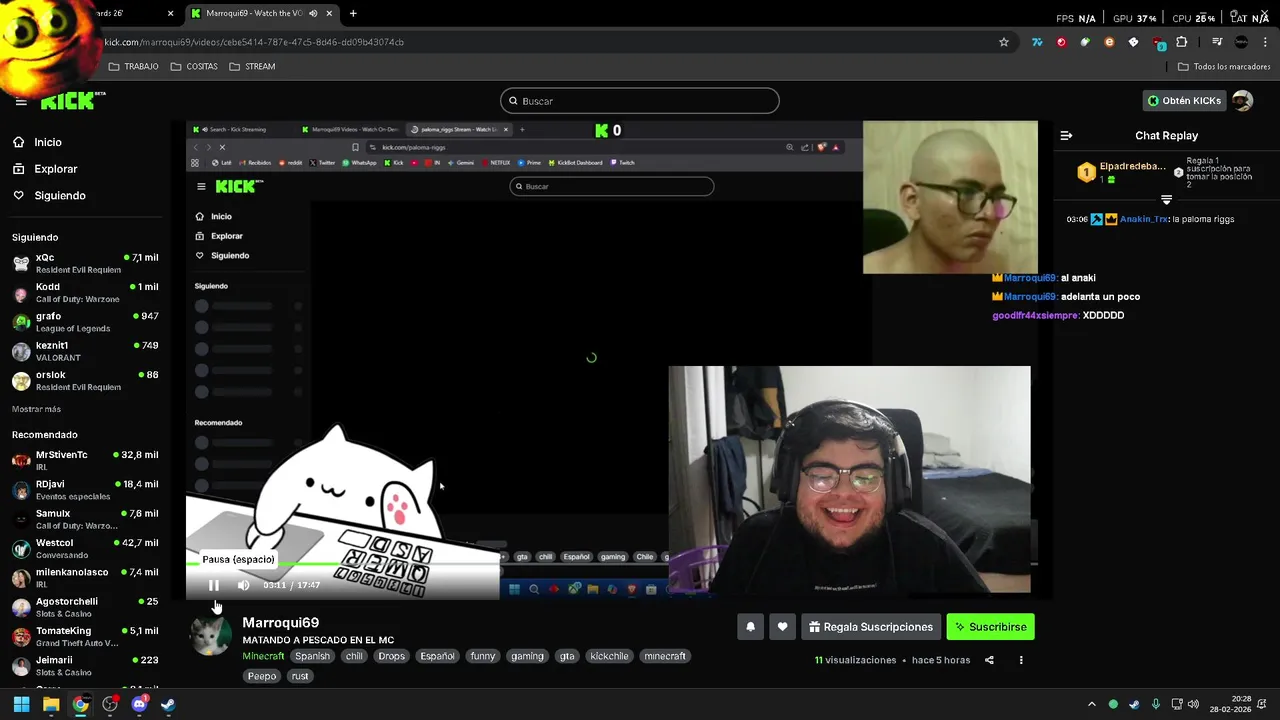Open browser extensions puzzle icon
Screen dimensions: 1280x720
[1182, 42]
